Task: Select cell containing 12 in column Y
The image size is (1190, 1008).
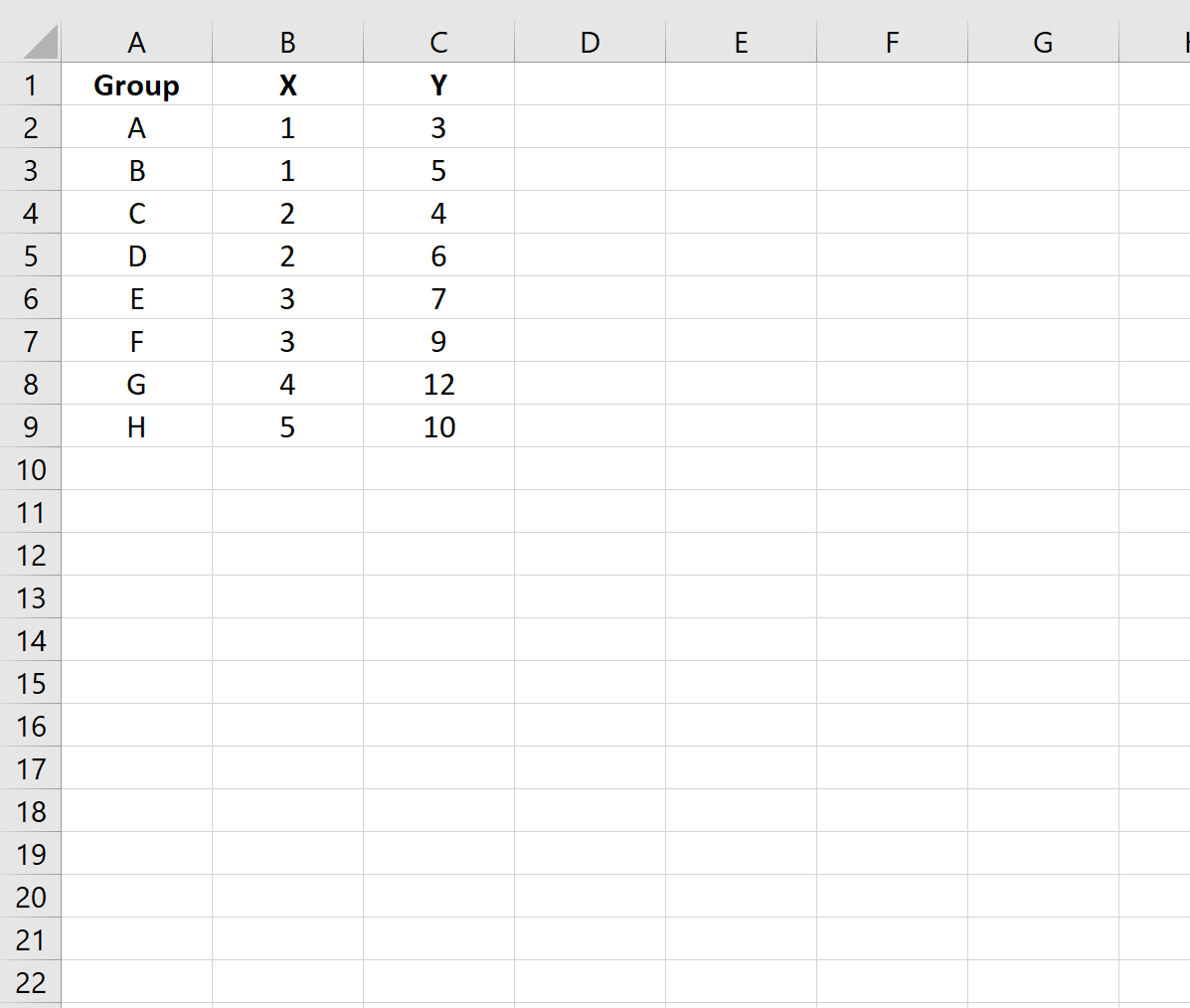Action: pos(438,384)
